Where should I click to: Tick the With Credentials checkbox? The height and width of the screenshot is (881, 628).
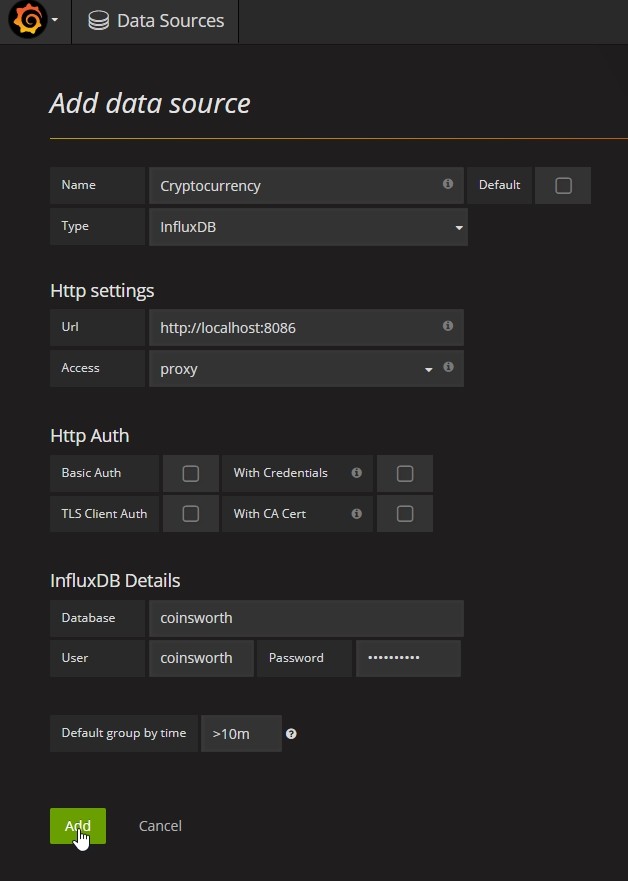pos(405,474)
